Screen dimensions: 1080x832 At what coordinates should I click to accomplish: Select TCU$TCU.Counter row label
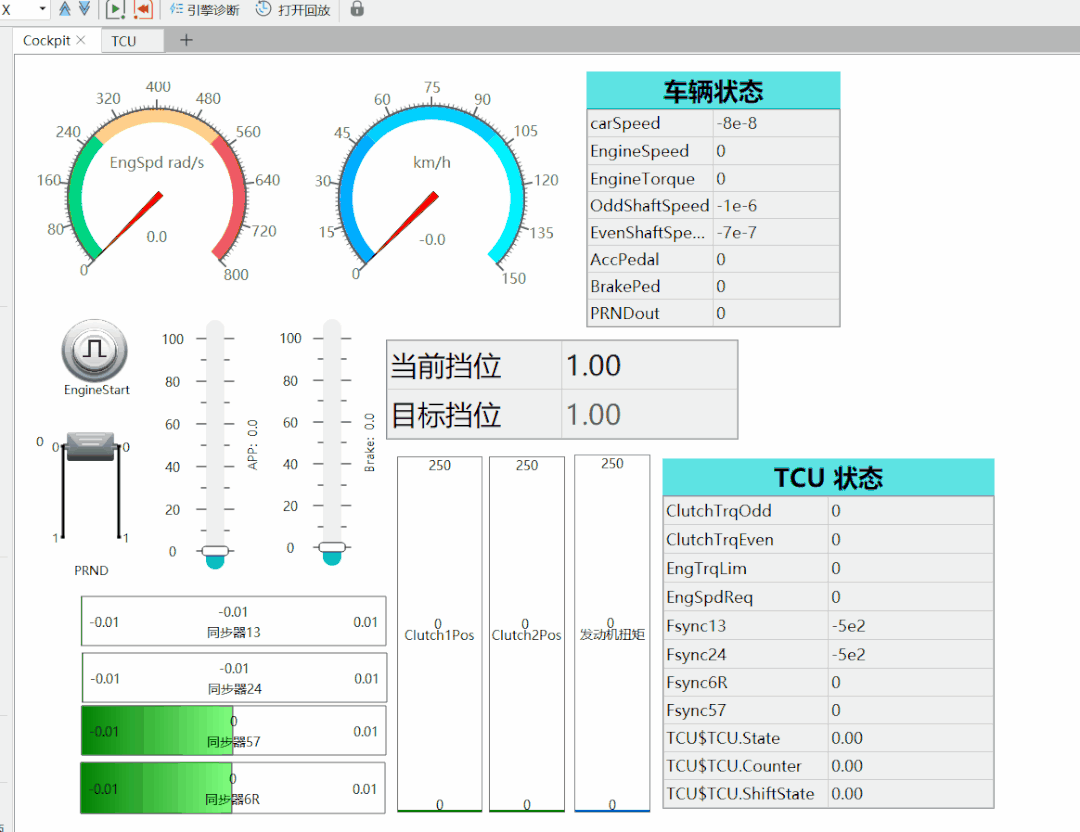(734, 766)
